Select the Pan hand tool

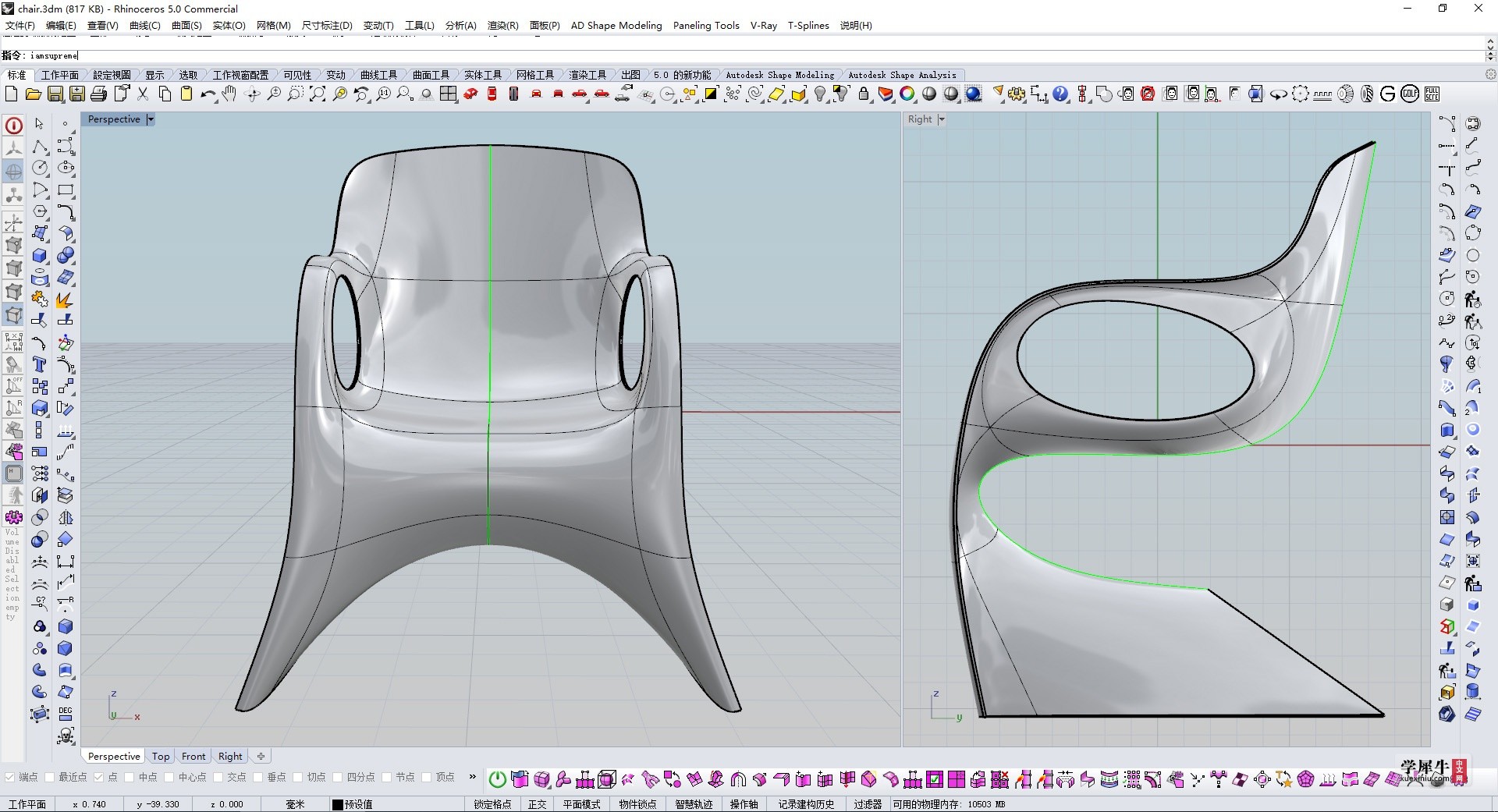coord(229,94)
